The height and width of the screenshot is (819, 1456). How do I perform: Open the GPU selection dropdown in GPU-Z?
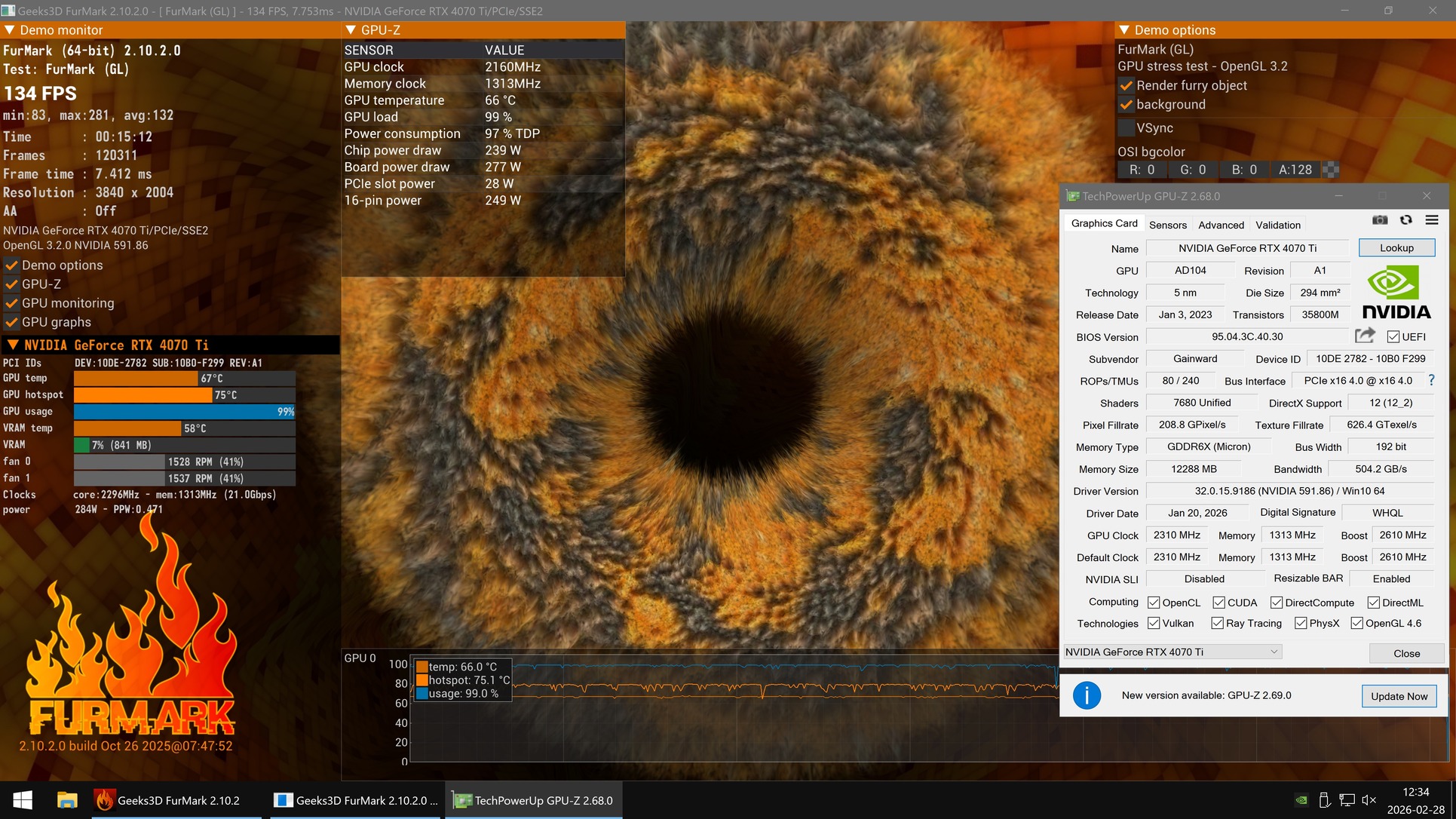[1172, 652]
